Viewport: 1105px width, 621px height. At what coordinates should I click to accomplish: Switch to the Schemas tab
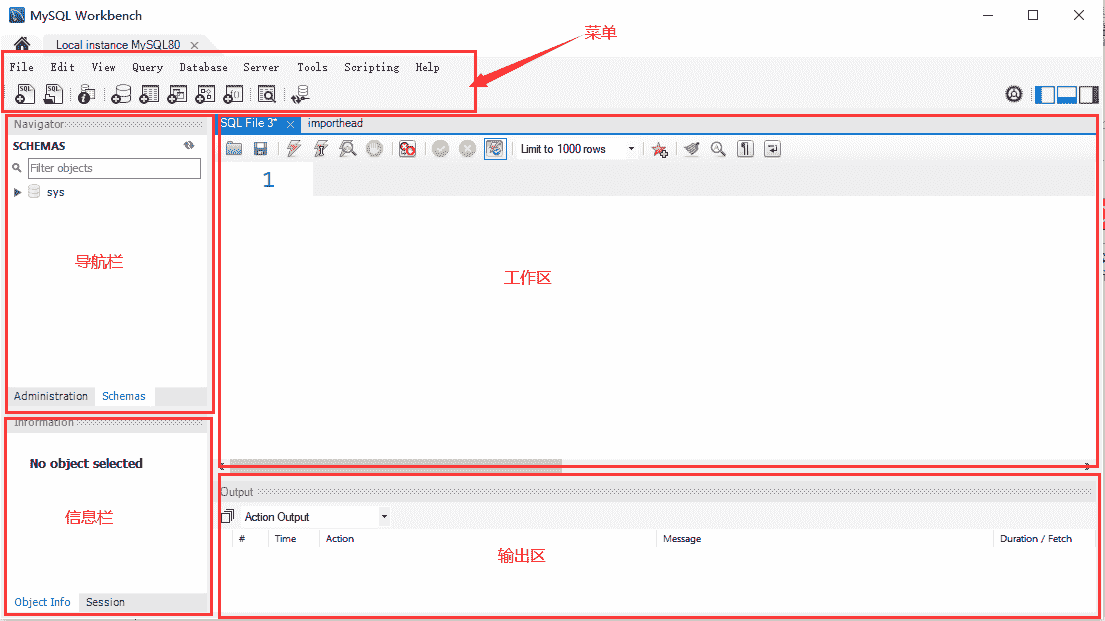123,395
